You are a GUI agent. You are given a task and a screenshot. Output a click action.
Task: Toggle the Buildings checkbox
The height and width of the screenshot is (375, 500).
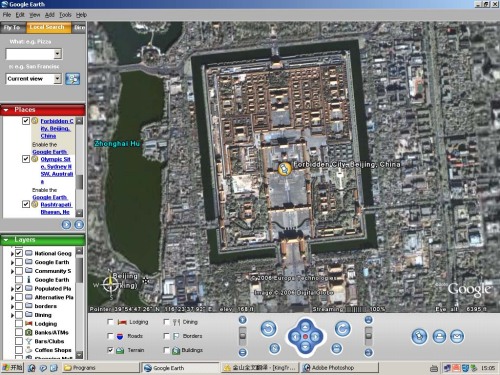pos(166,350)
